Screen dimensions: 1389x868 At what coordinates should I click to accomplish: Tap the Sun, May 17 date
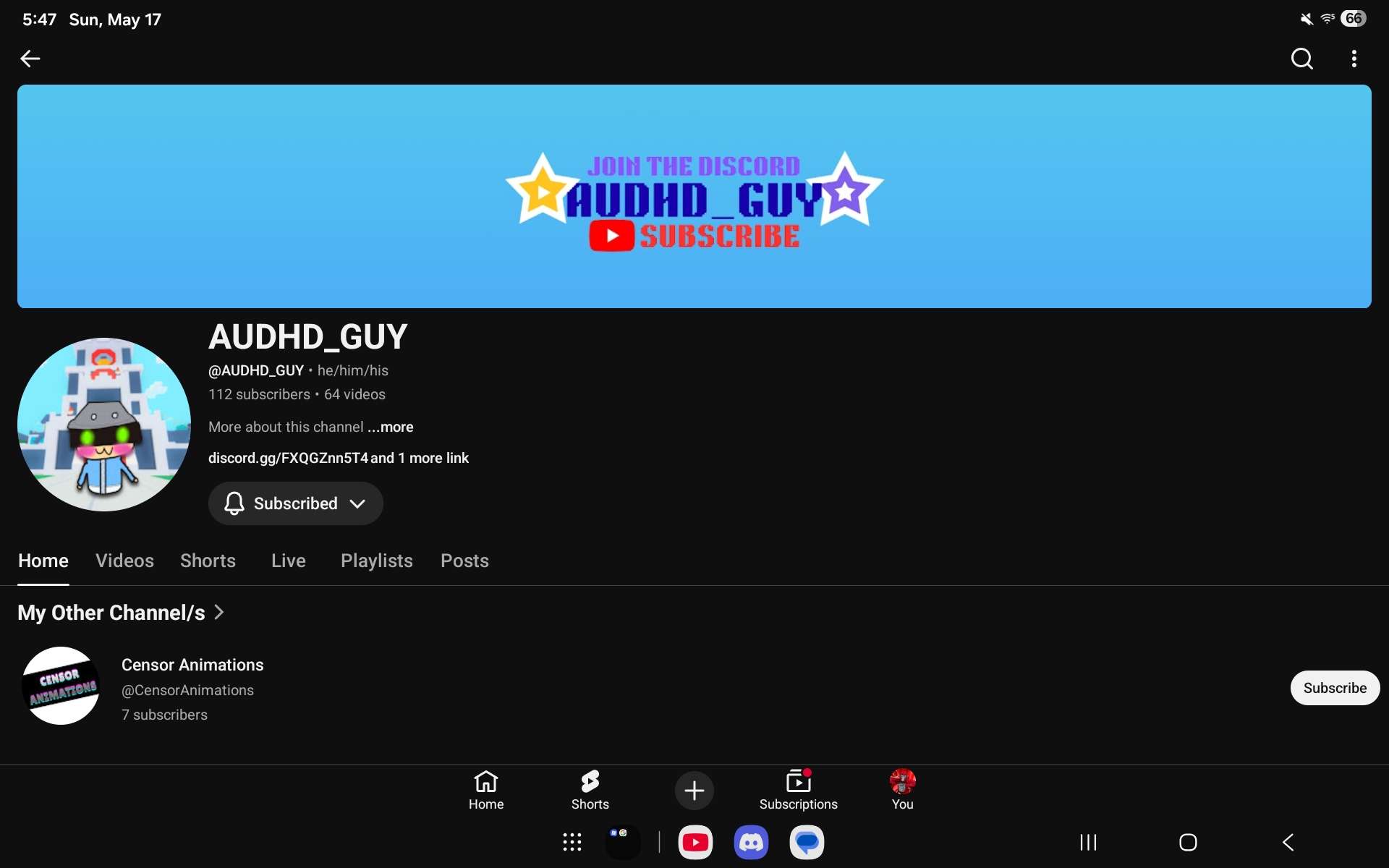pos(115,20)
